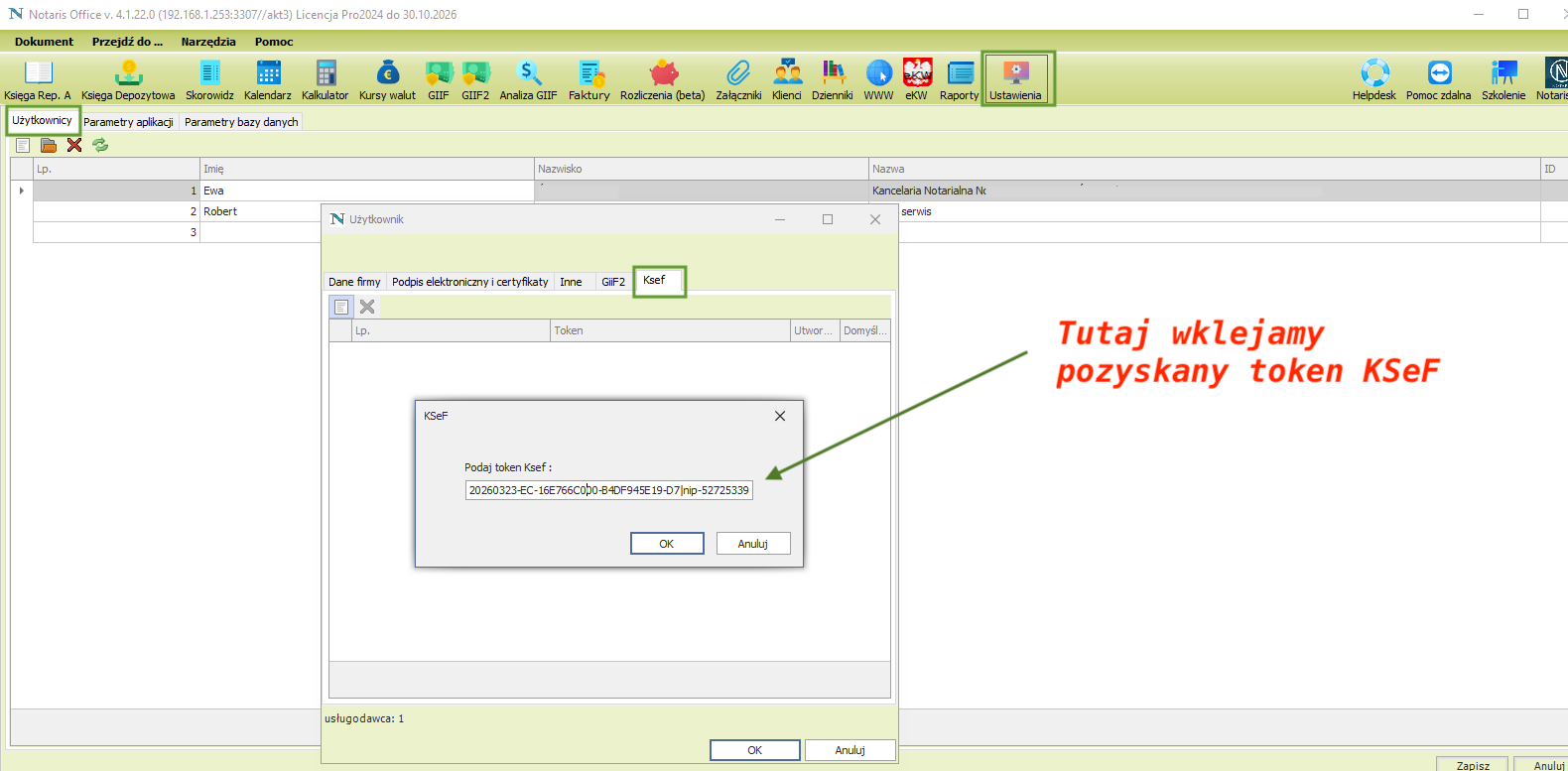Open the Pomoc menu
The image size is (1568, 771).
274,42
